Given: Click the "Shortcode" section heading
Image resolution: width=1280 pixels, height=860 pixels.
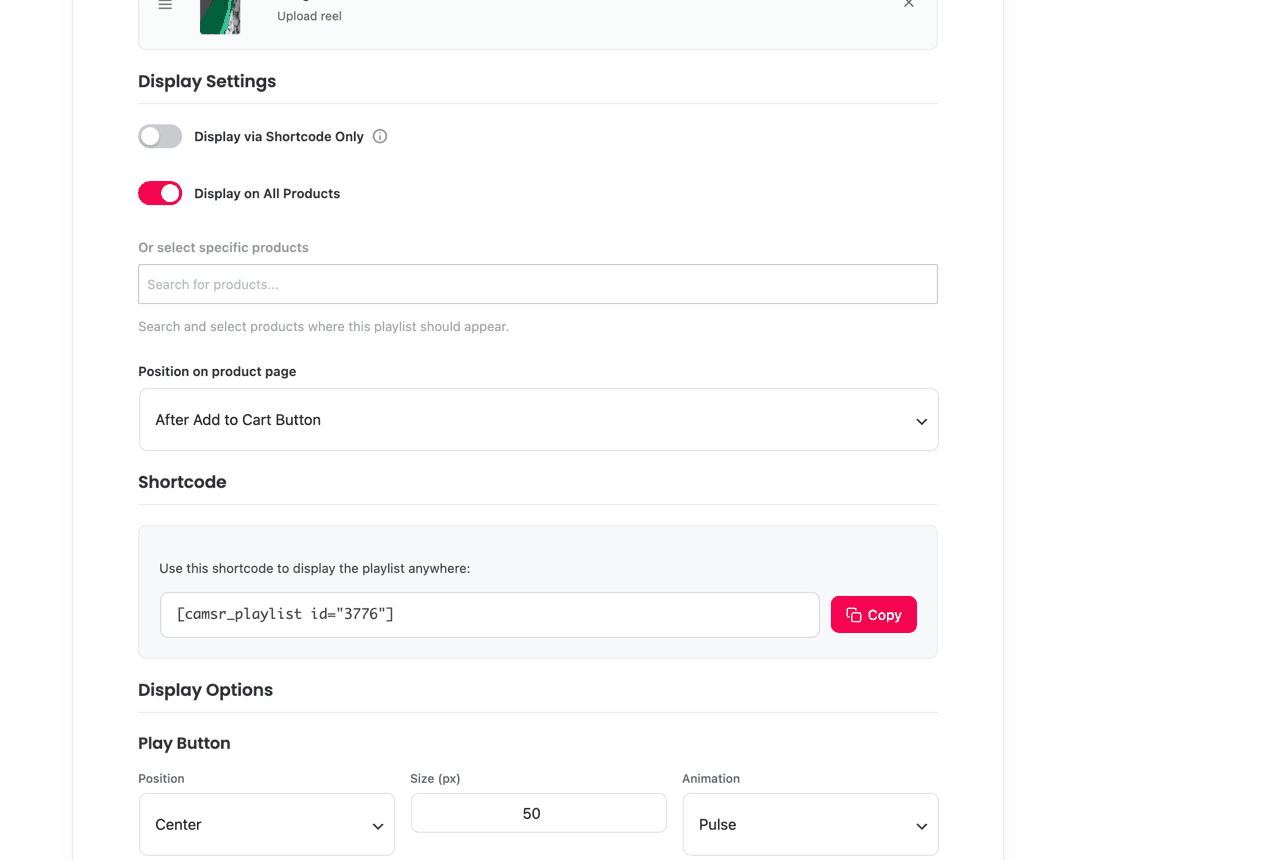Looking at the screenshot, I should [x=182, y=482].
